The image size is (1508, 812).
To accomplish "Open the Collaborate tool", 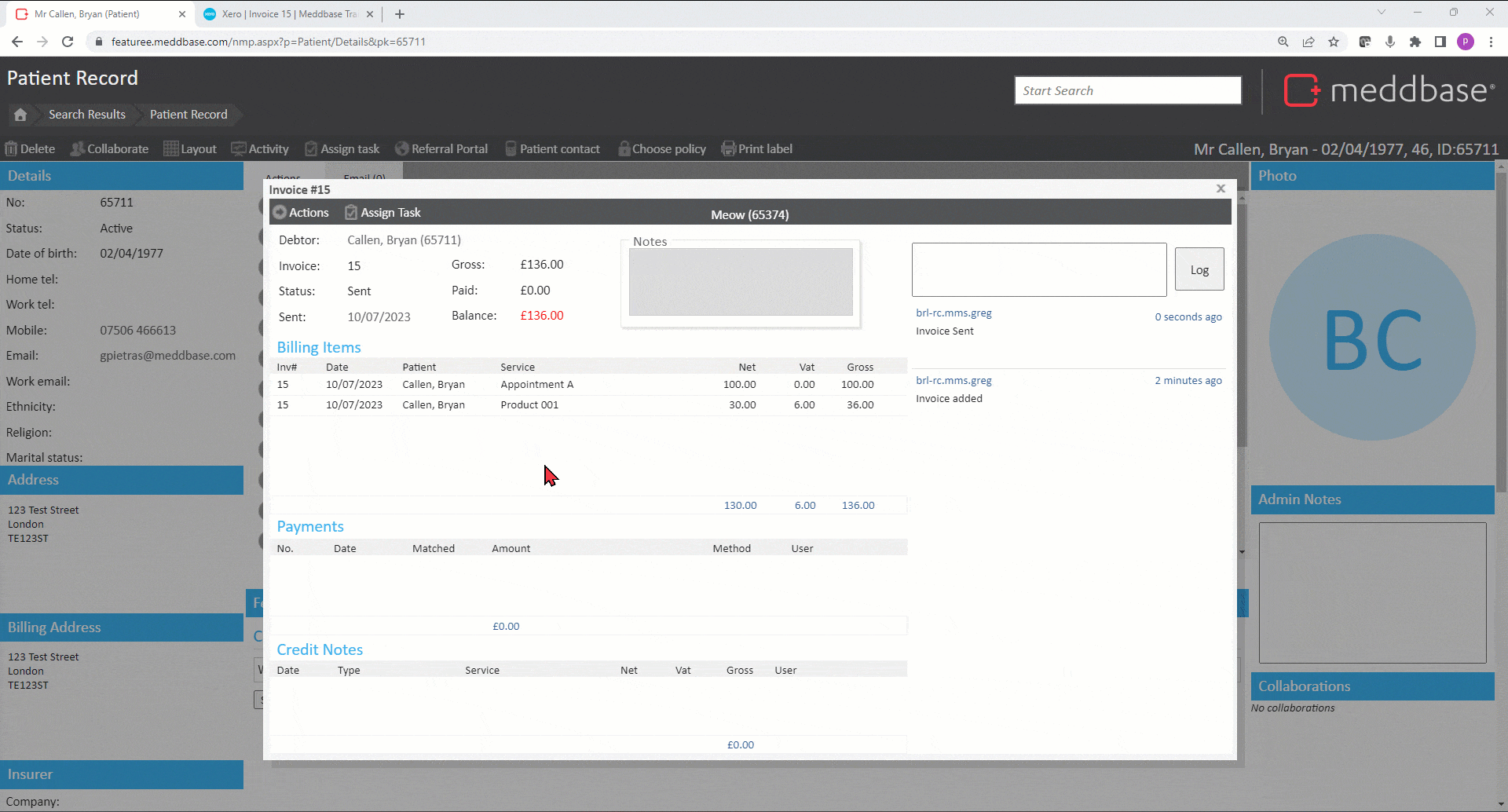I will coord(109,149).
